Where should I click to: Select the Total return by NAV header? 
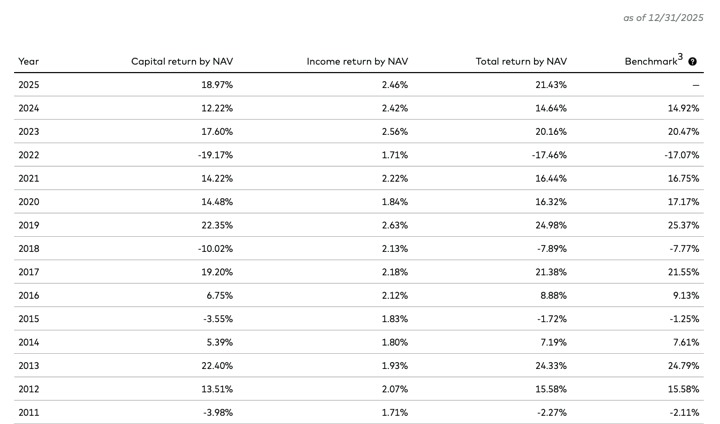(x=521, y=62)
